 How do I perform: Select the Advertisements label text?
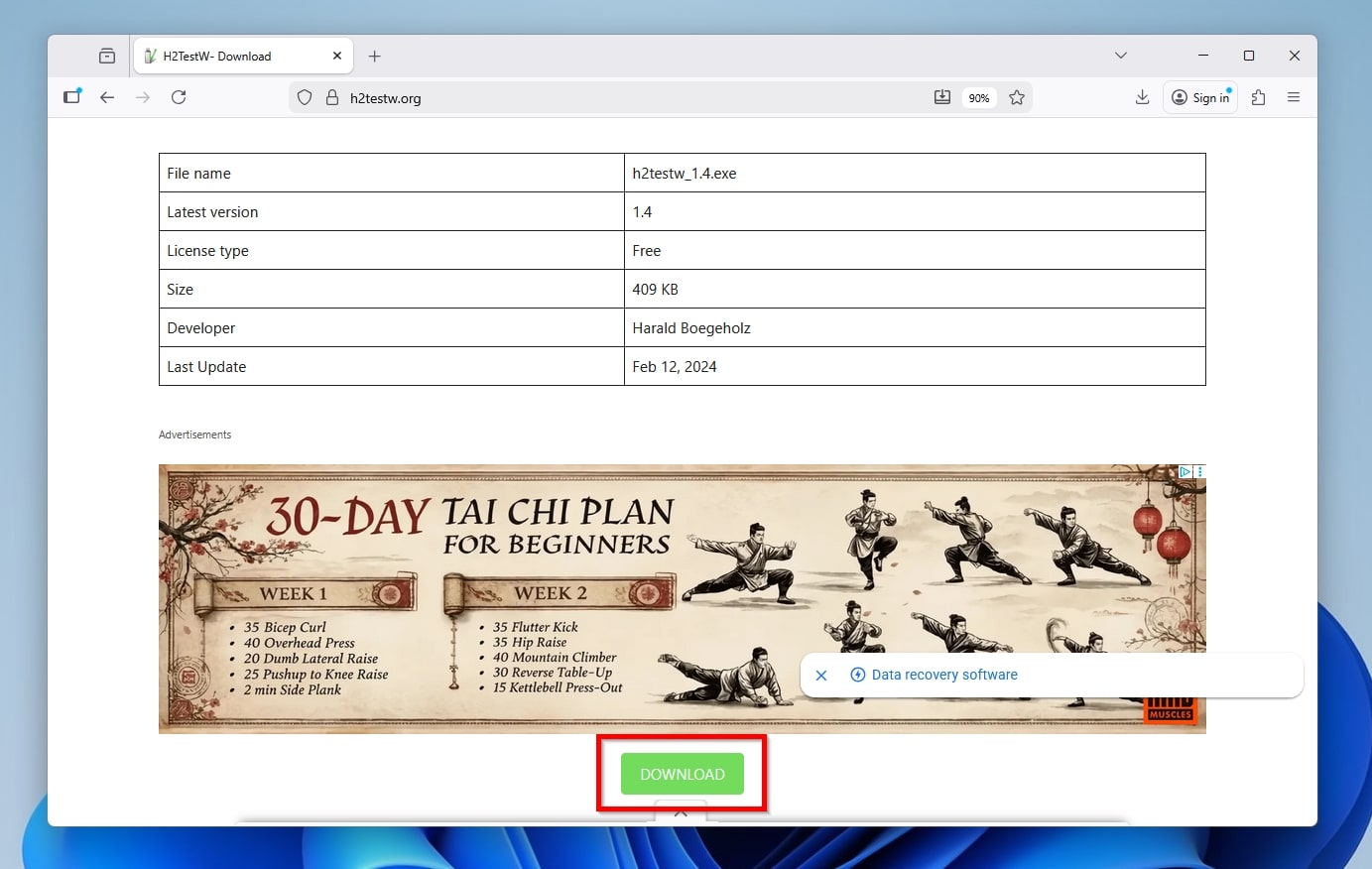click(x=194, y=434)
